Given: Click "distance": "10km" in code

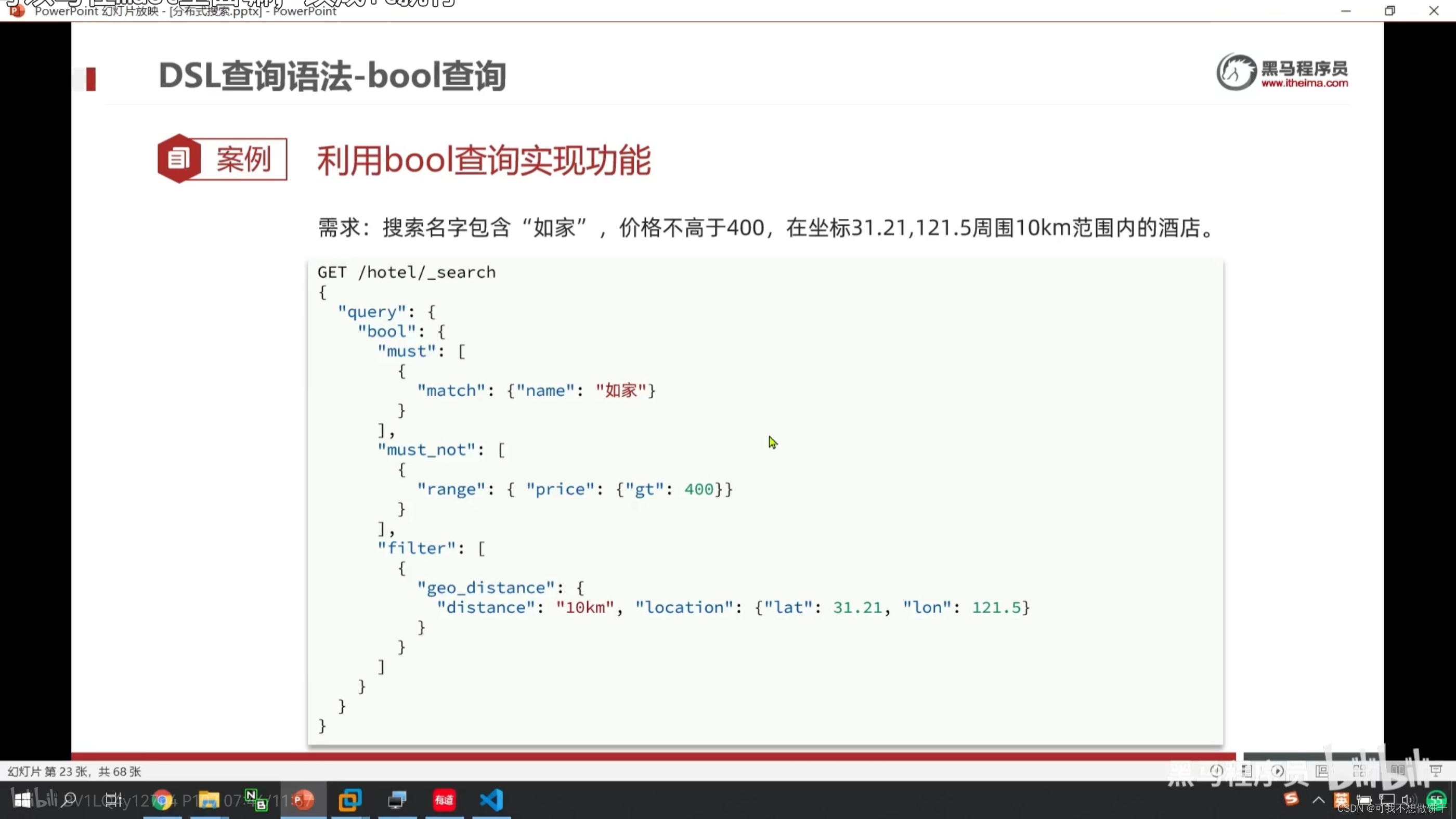Looking at the screenshot, I should [526, 607].
